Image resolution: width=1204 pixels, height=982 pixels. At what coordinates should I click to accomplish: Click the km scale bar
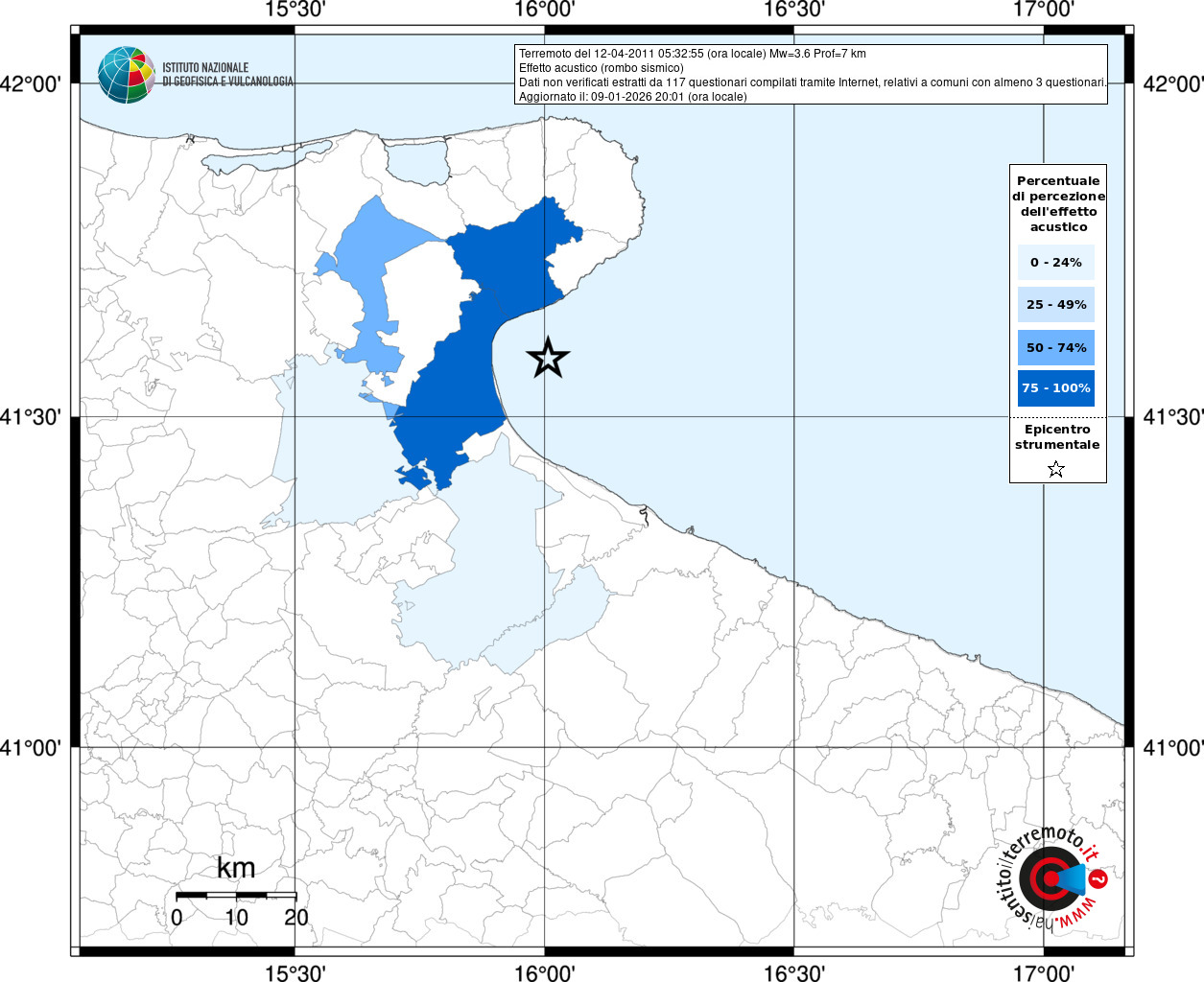click(236, 895)
